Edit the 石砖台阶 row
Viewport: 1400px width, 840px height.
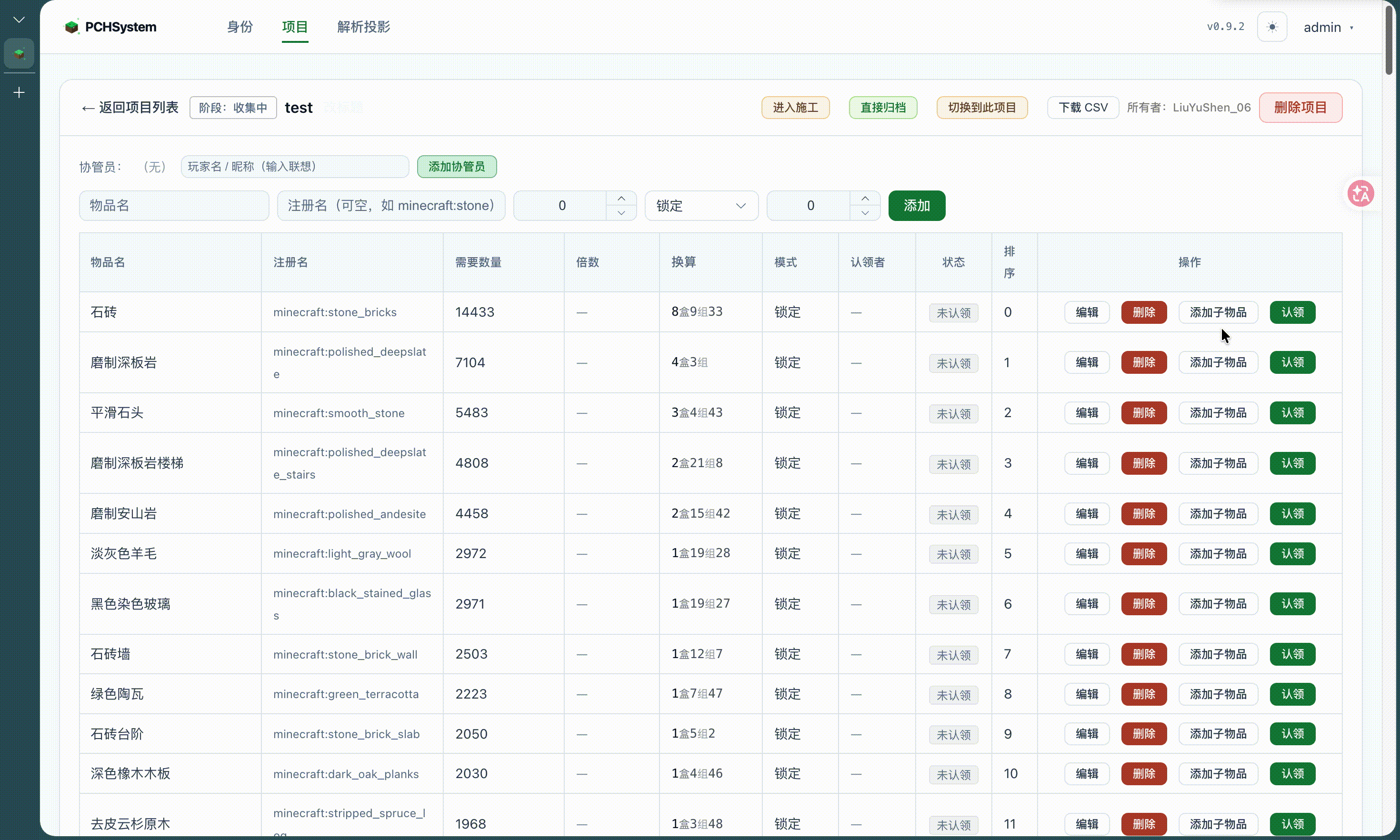(x=1087, y=734)
